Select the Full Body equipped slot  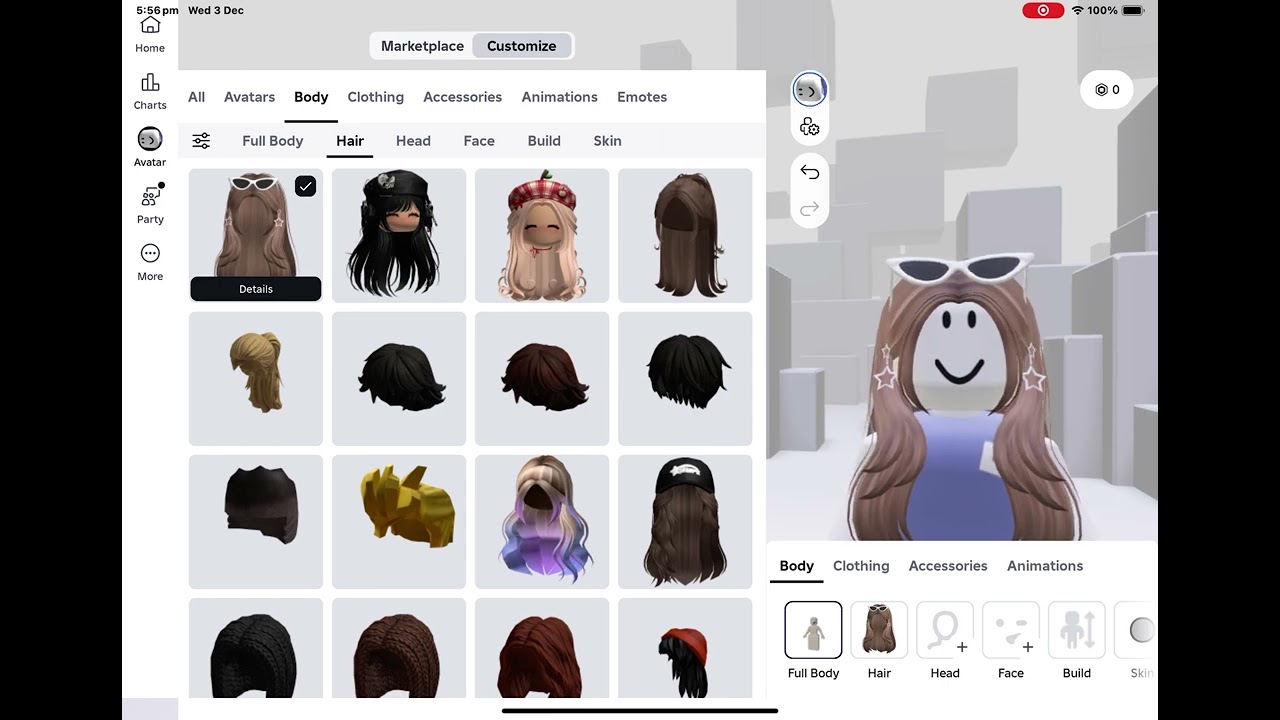pyautogui.click(x=813, y=631)
